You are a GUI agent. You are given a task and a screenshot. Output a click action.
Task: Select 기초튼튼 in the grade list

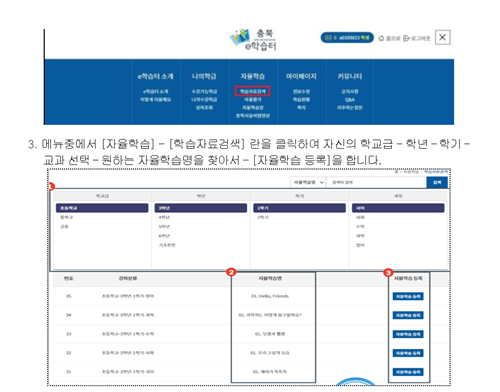coord(167,245)
